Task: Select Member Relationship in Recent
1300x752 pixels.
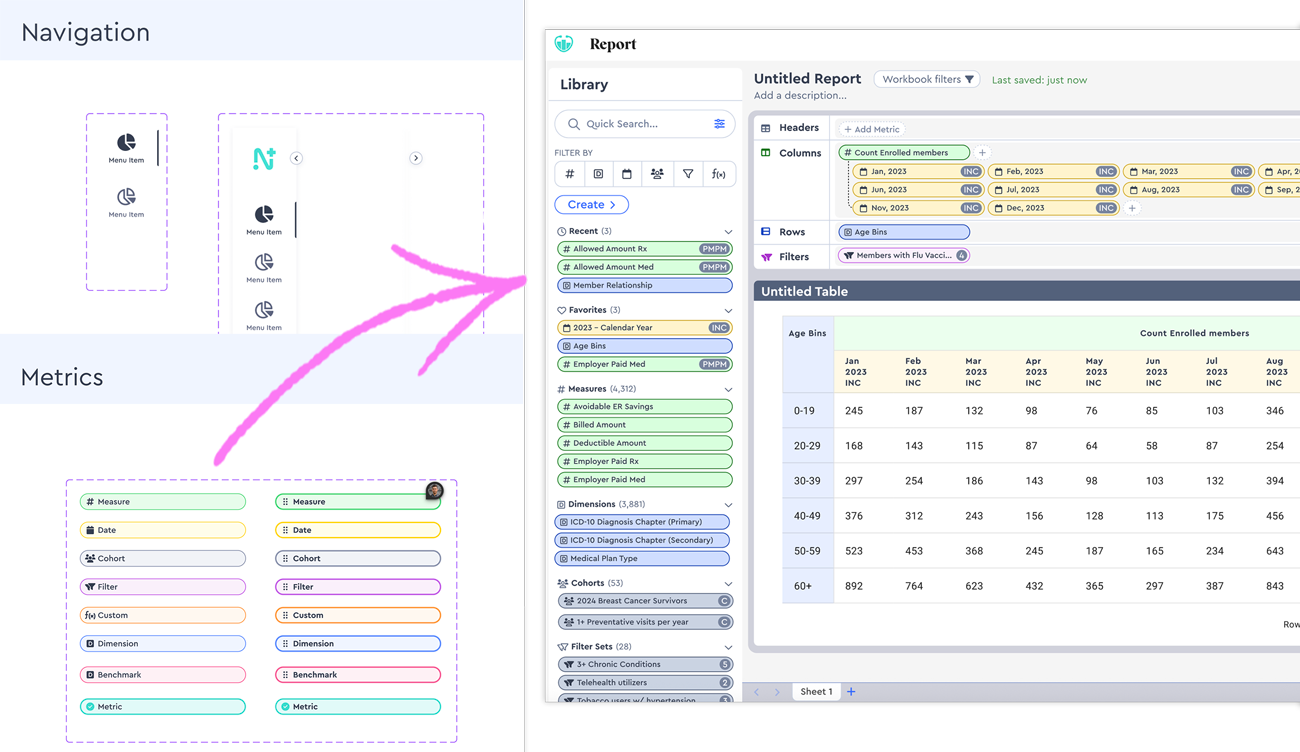Action: pyautogui.click(x=645, y=285)
